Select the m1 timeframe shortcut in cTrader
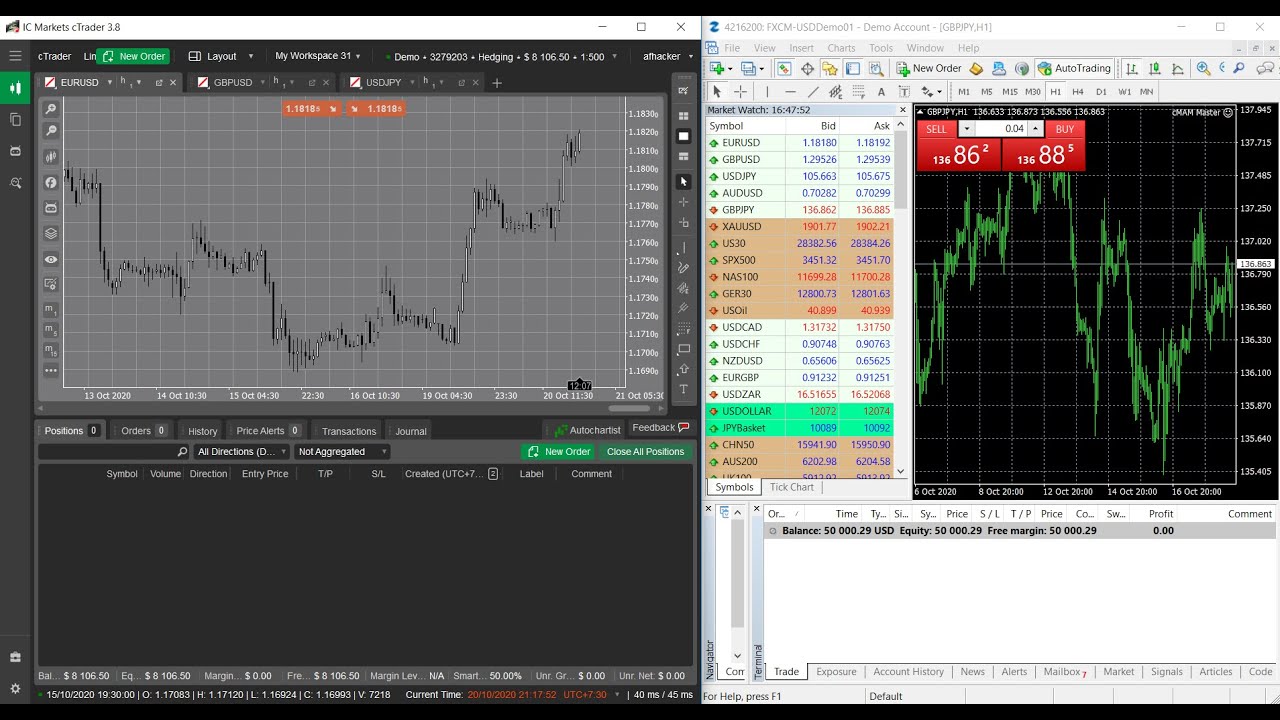Screen dimensions: 1280x720 point(51,310)
